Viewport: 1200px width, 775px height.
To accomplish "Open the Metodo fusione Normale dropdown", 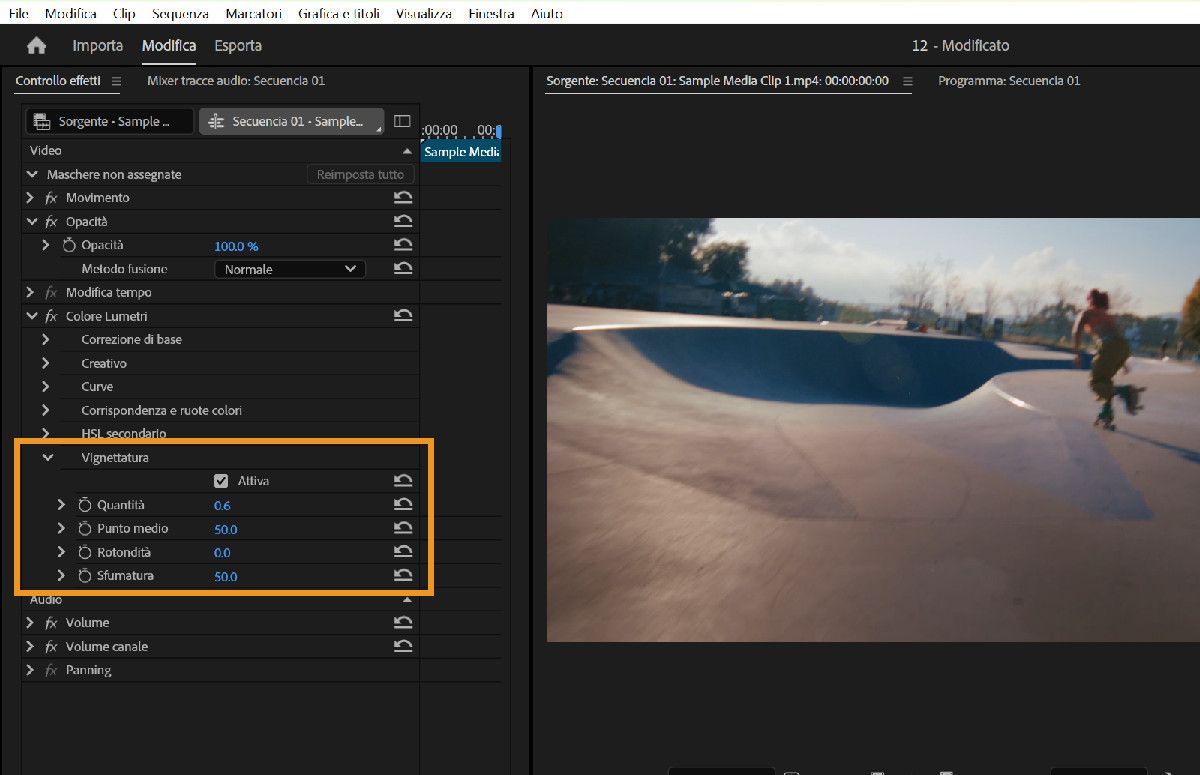I will coord(290,269).
